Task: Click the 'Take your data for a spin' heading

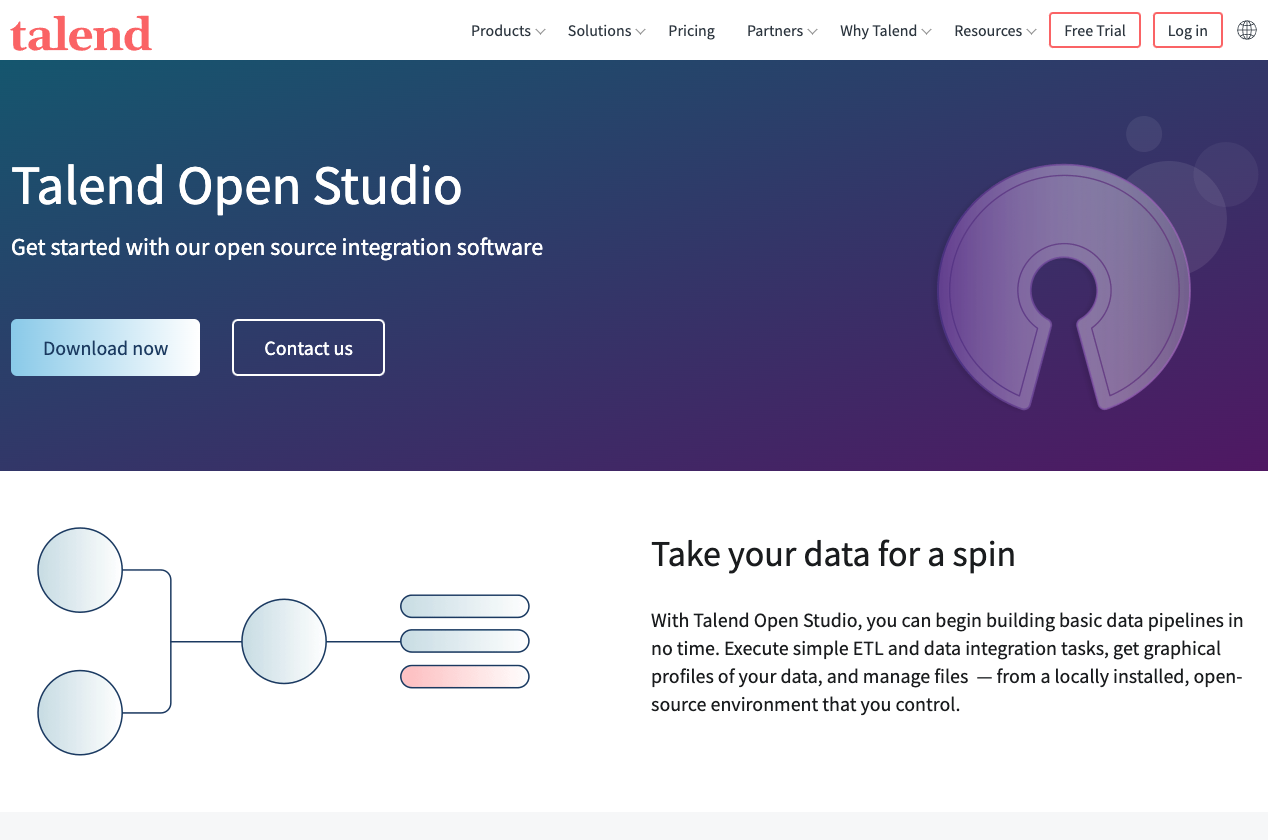Action: click(833, 553)
